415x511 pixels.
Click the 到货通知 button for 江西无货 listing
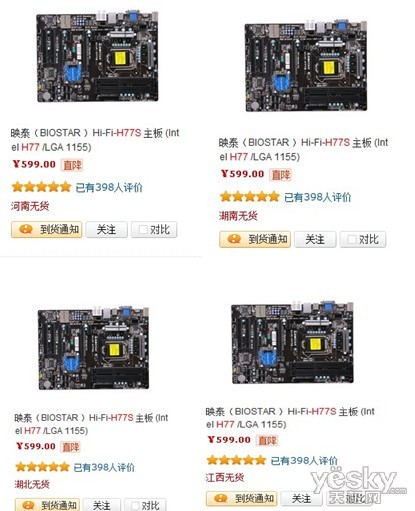(241, 499)
